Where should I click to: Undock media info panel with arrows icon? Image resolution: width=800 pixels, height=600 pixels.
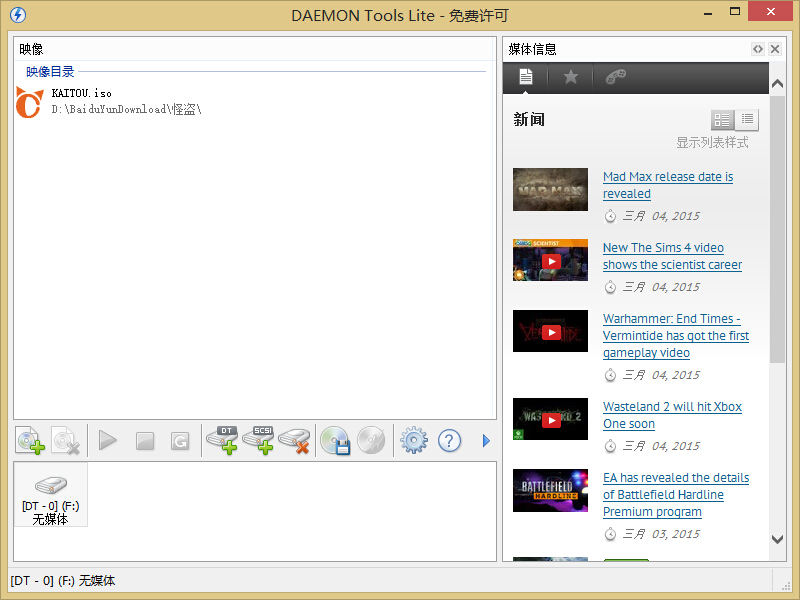[758, 49]
